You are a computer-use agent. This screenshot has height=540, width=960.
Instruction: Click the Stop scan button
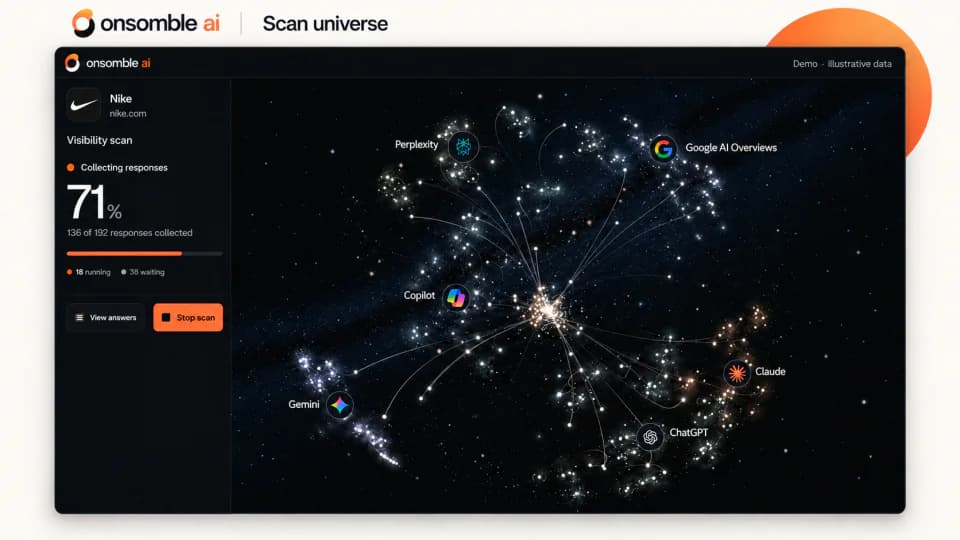[188, 317]
